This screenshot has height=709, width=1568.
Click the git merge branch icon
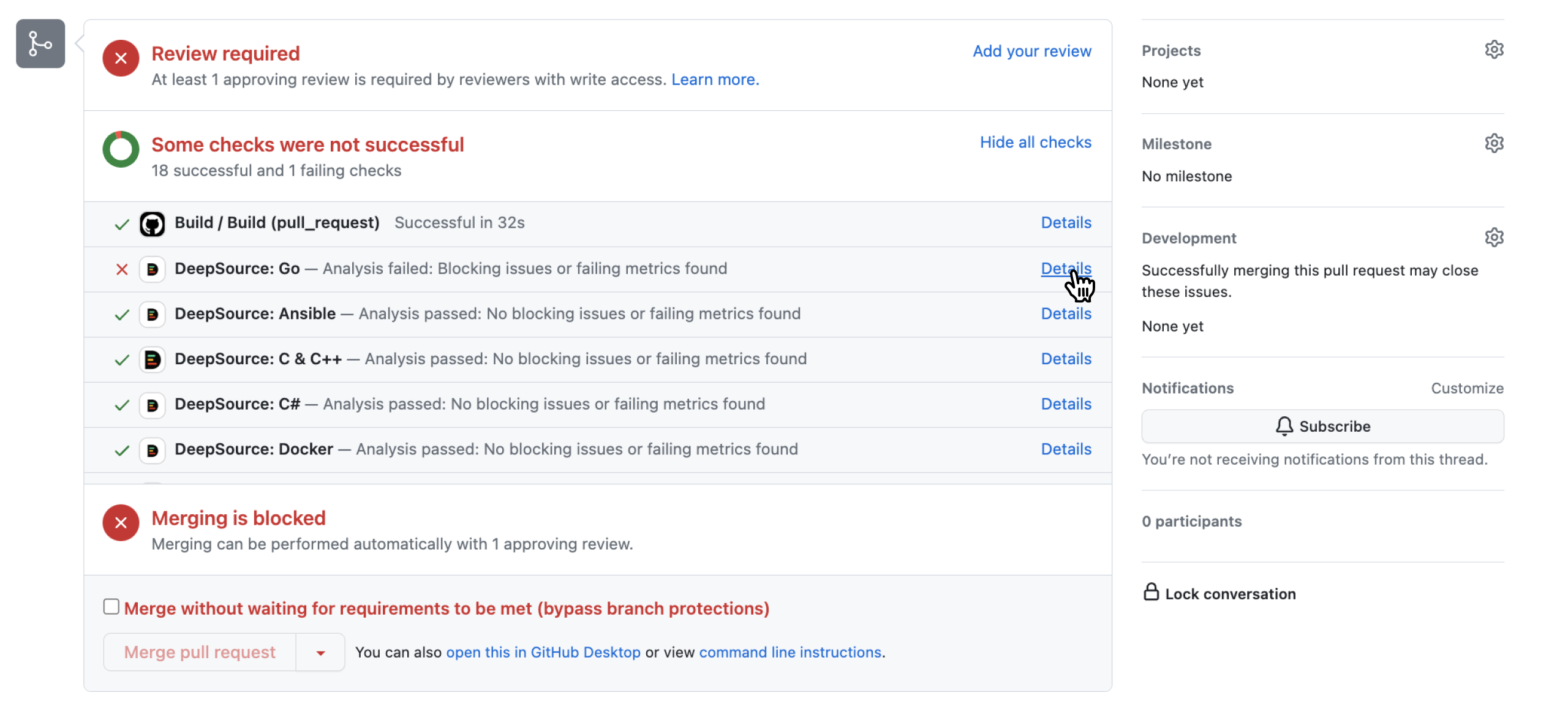pyautogui.click(x=40, y=43)
